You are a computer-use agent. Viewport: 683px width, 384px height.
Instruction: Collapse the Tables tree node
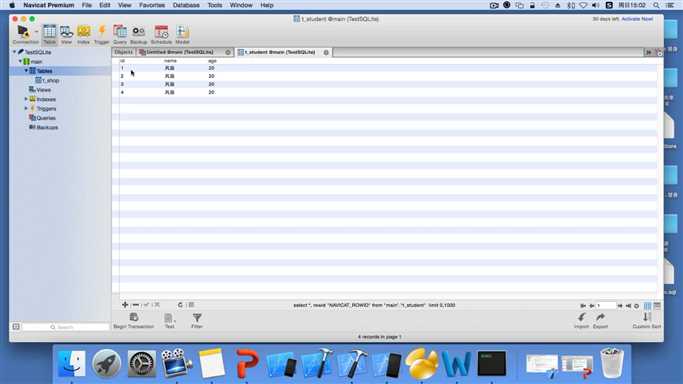tap(26, 71)
